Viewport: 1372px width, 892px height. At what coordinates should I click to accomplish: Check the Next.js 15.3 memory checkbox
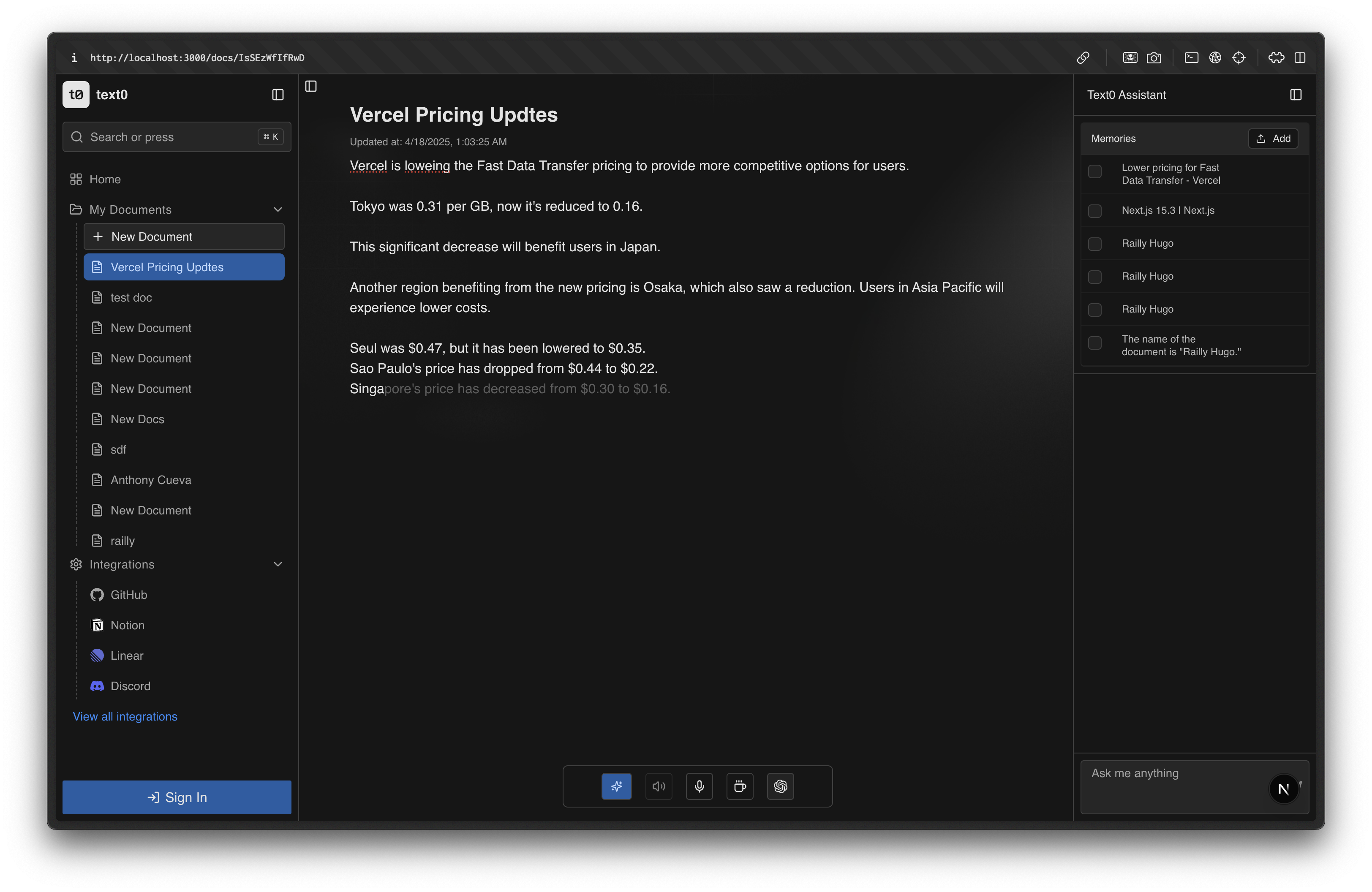(1094, 211)
